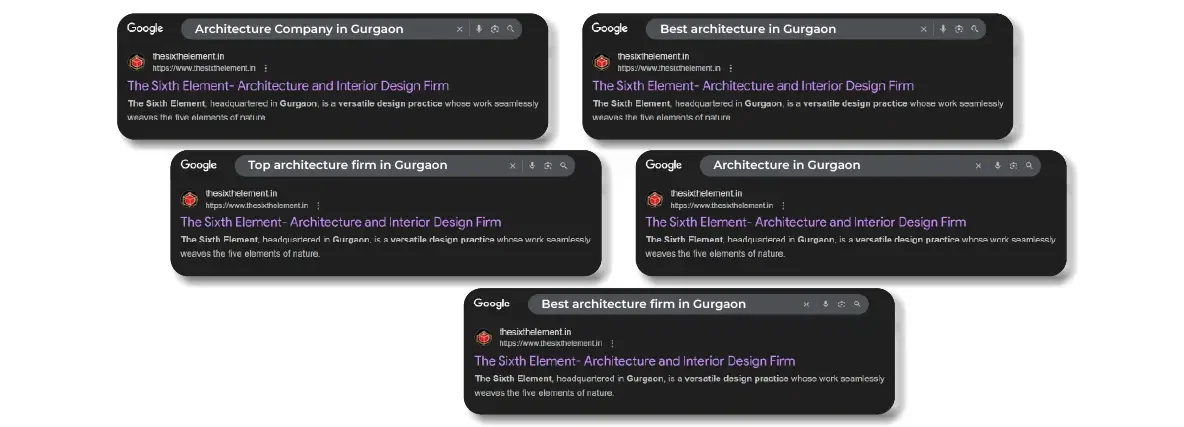Clear the 'Architecture in Gurgaon' search
Image resolution: width=1184 pixels, height=427 pixels.
979,166
